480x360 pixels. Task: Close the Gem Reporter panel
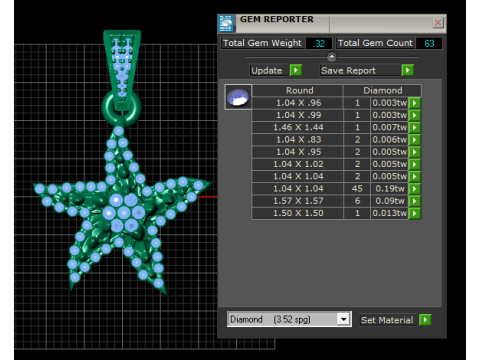438,23
